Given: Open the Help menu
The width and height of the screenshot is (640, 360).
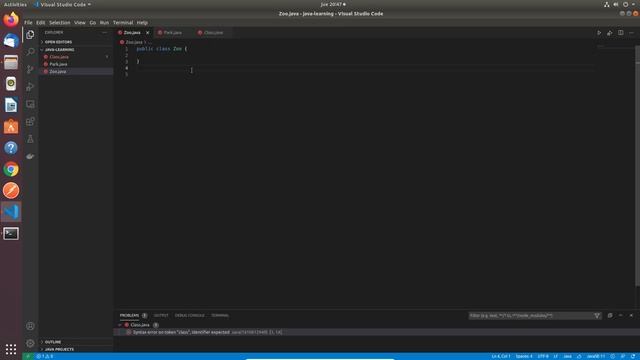Looking at the screenshot, I should [142, 23].
